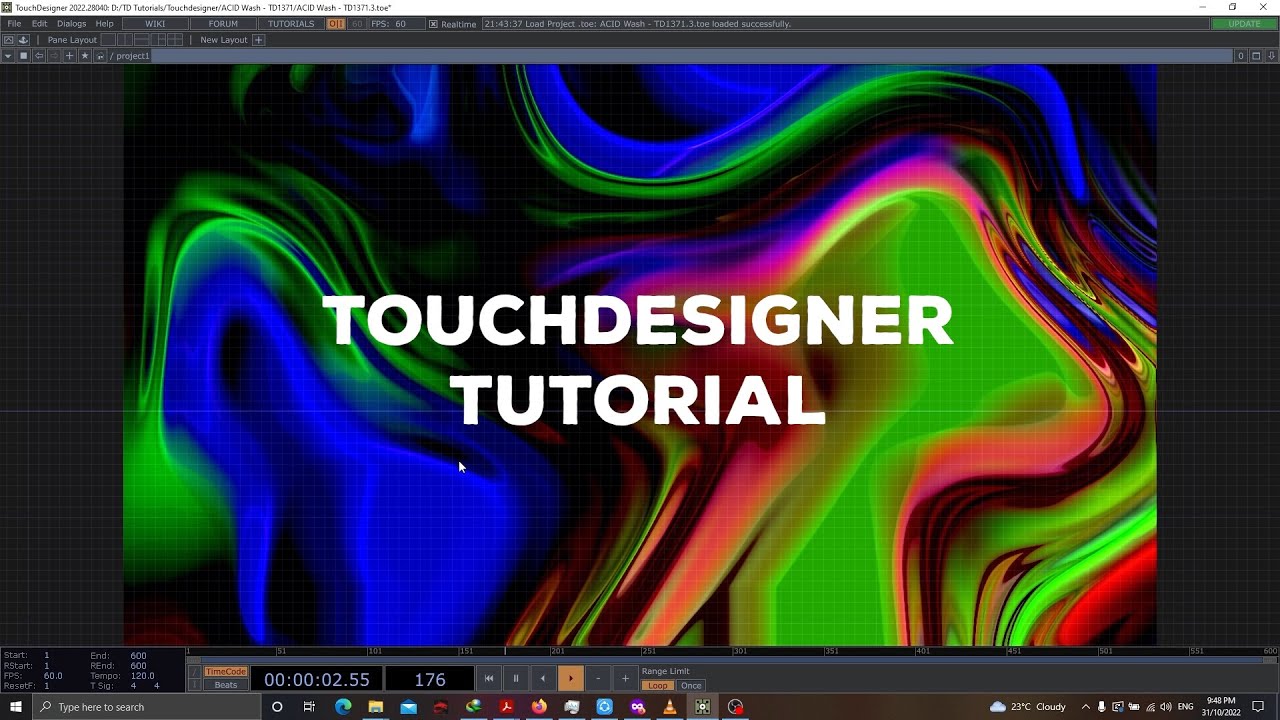This screenshot has width=1280, height=720.
Task: Show hidden system tray icons chevron
Action: click(x=1085, y=707)
